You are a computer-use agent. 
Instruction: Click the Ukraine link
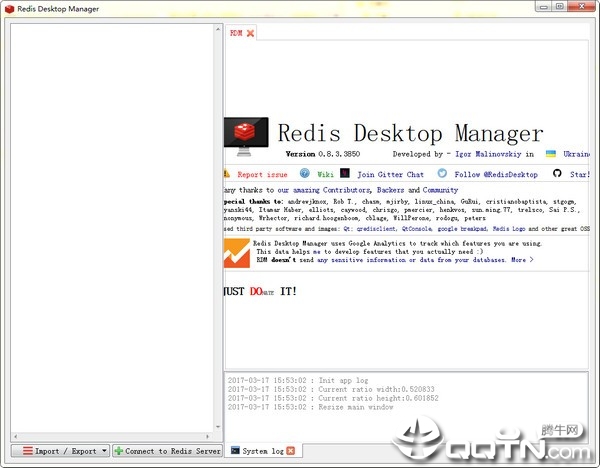click(x=576, y=154)
